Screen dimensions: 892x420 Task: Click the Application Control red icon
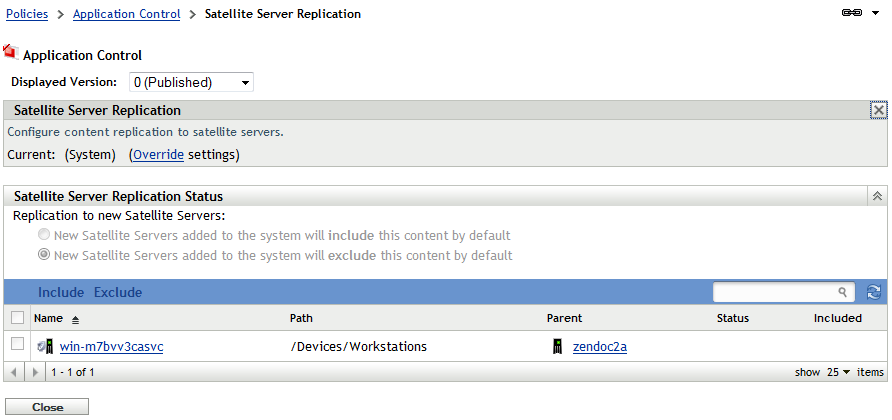pyautogui.click(x=11, y=53)
